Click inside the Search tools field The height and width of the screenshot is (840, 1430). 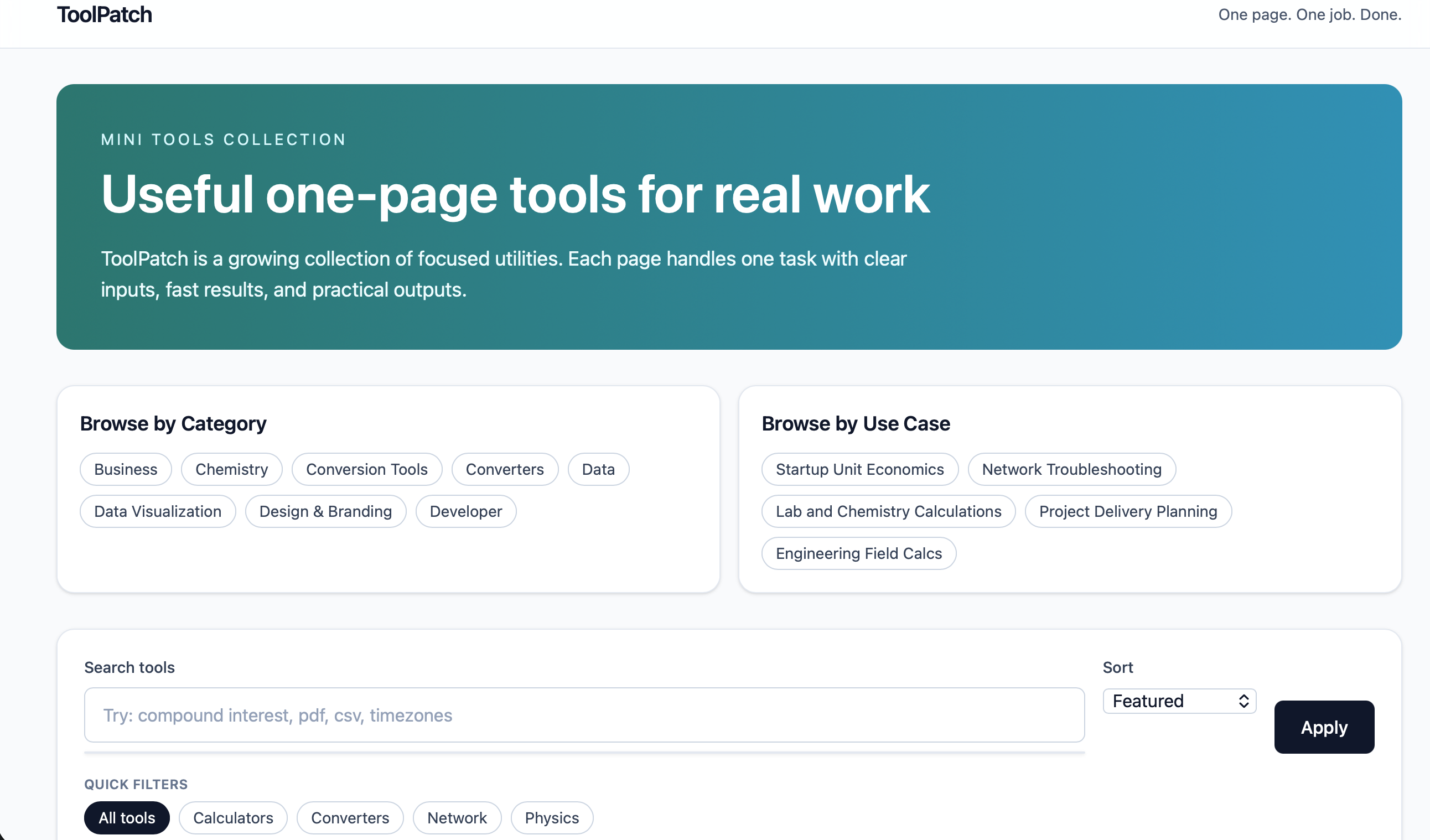coord(584,714)
